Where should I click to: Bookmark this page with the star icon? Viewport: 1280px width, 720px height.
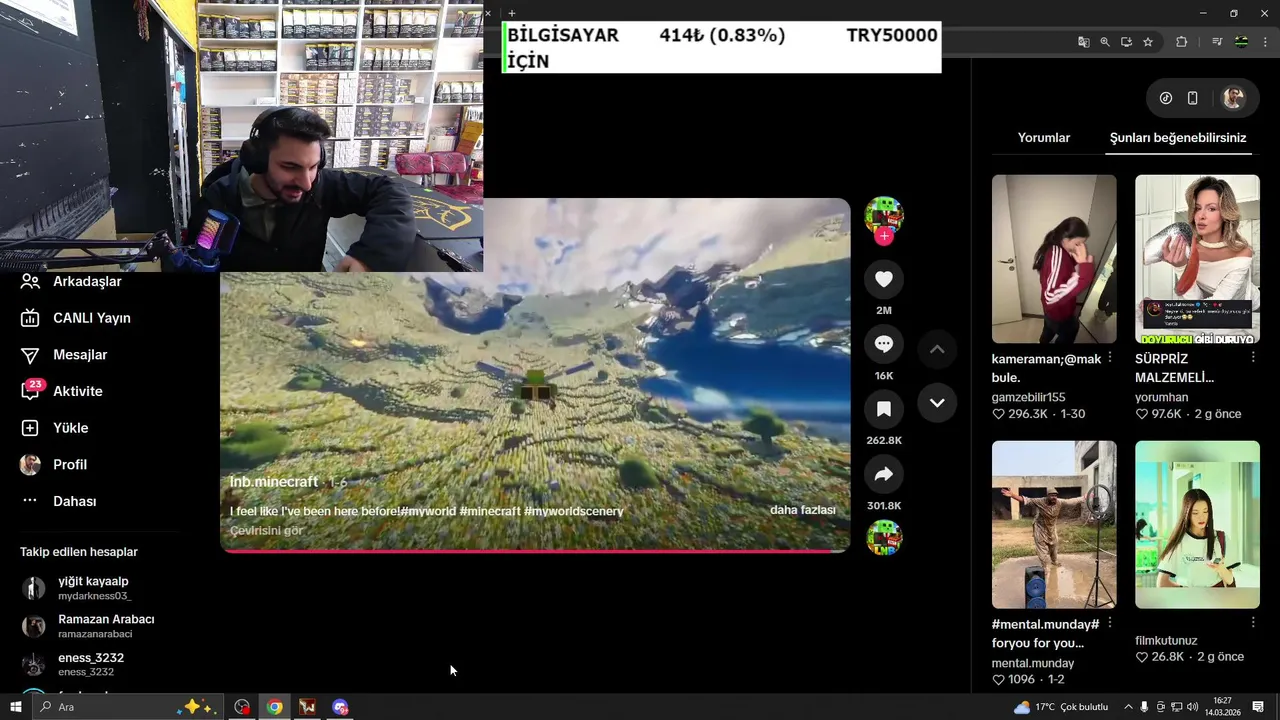pos(1148,42)
